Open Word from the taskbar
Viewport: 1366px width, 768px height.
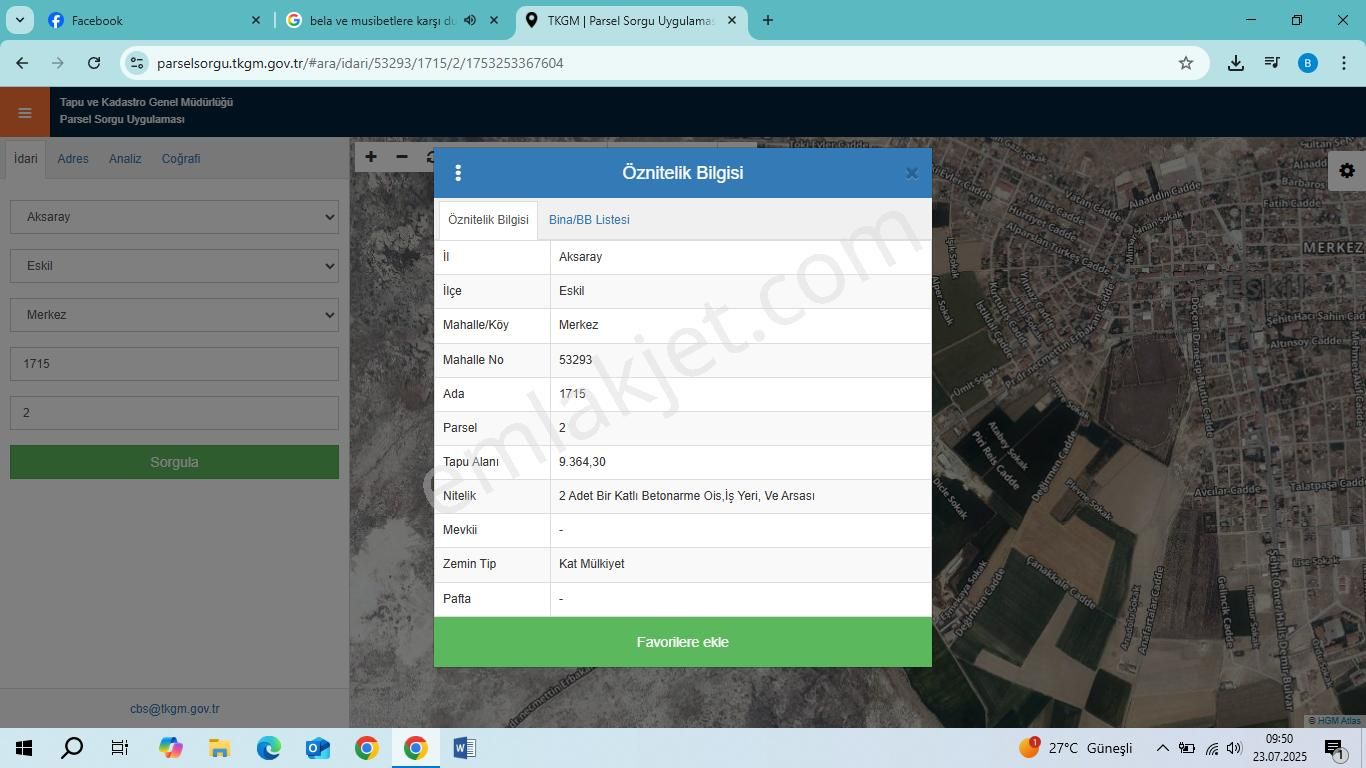[x=464, y=748]
